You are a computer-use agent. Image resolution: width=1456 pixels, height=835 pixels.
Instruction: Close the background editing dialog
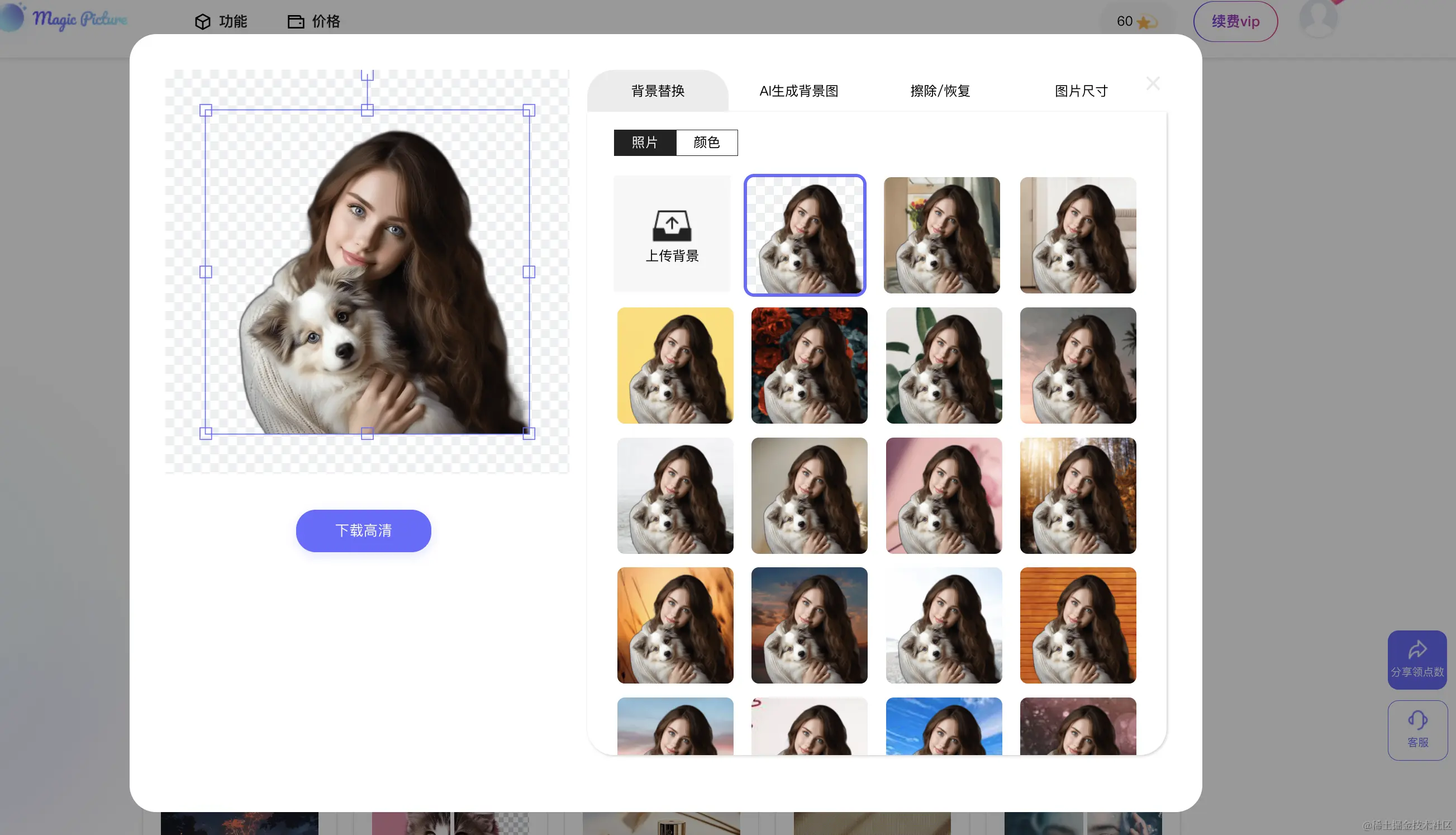coord(1153,83)
